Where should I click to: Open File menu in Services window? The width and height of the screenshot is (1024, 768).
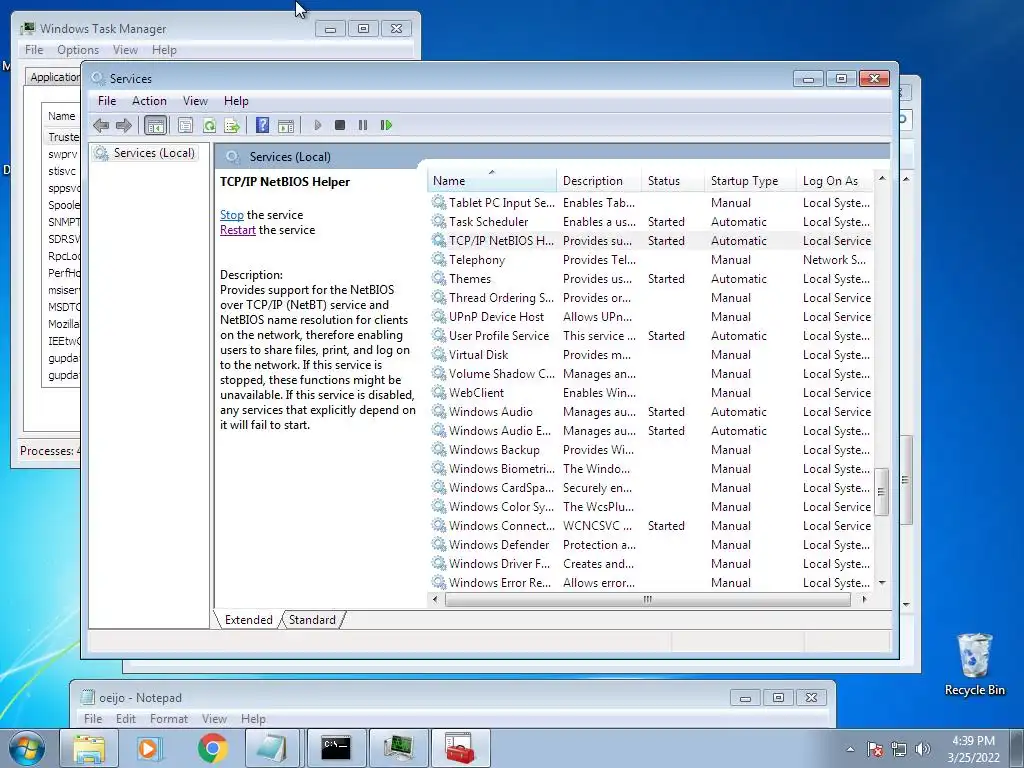(x=107, y=101)
